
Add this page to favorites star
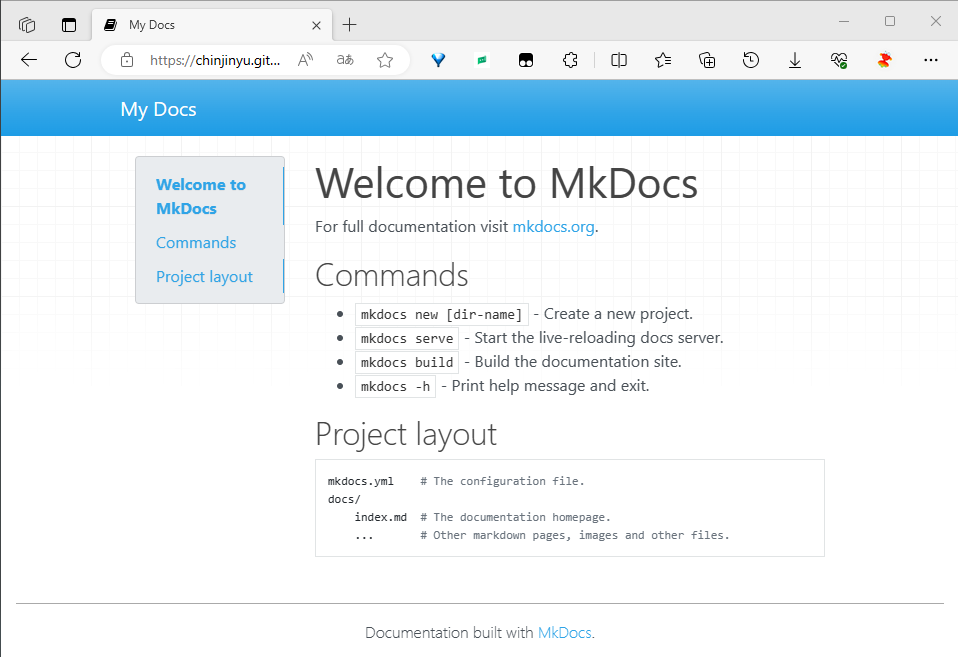[385, 60]
